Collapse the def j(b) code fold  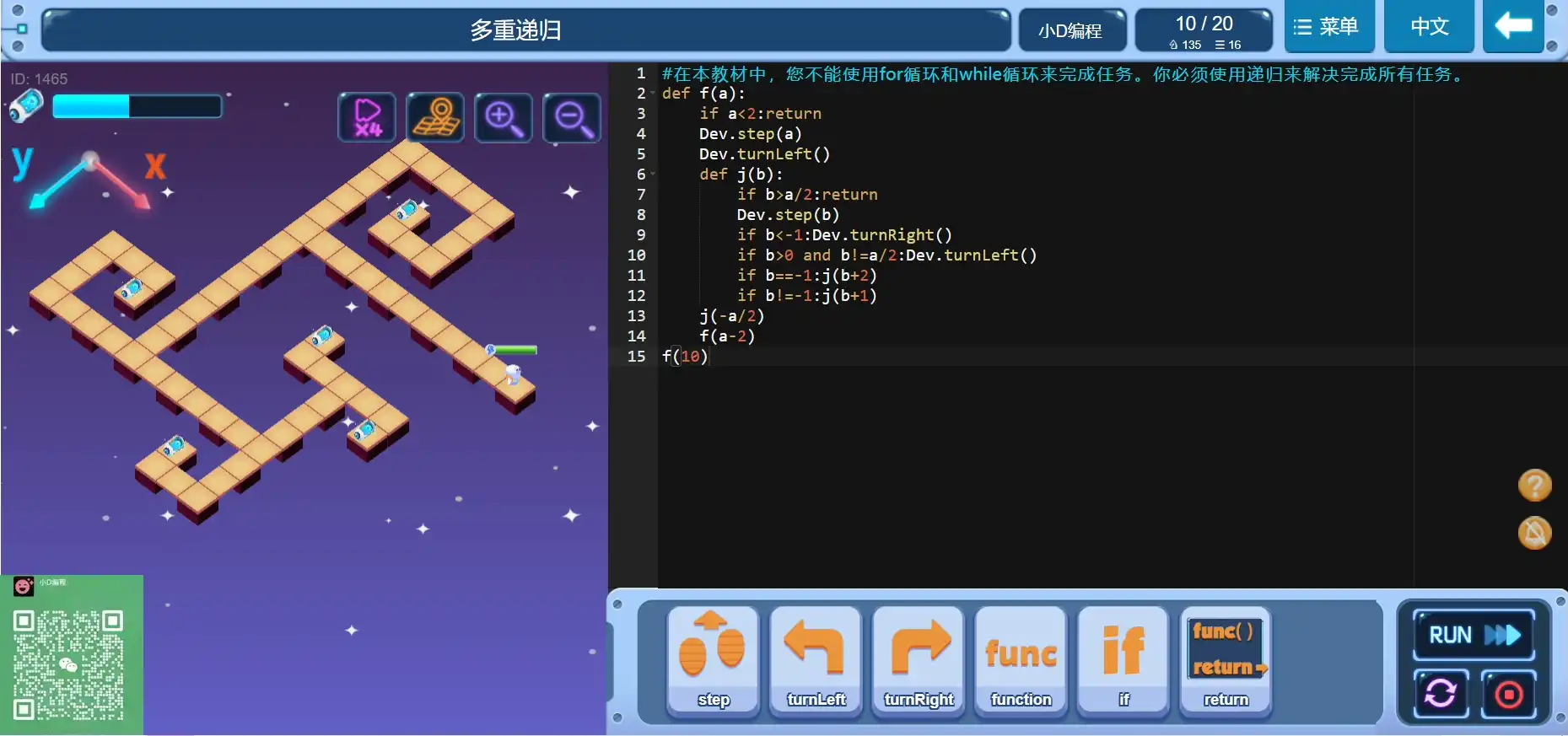tap(653, 175)
